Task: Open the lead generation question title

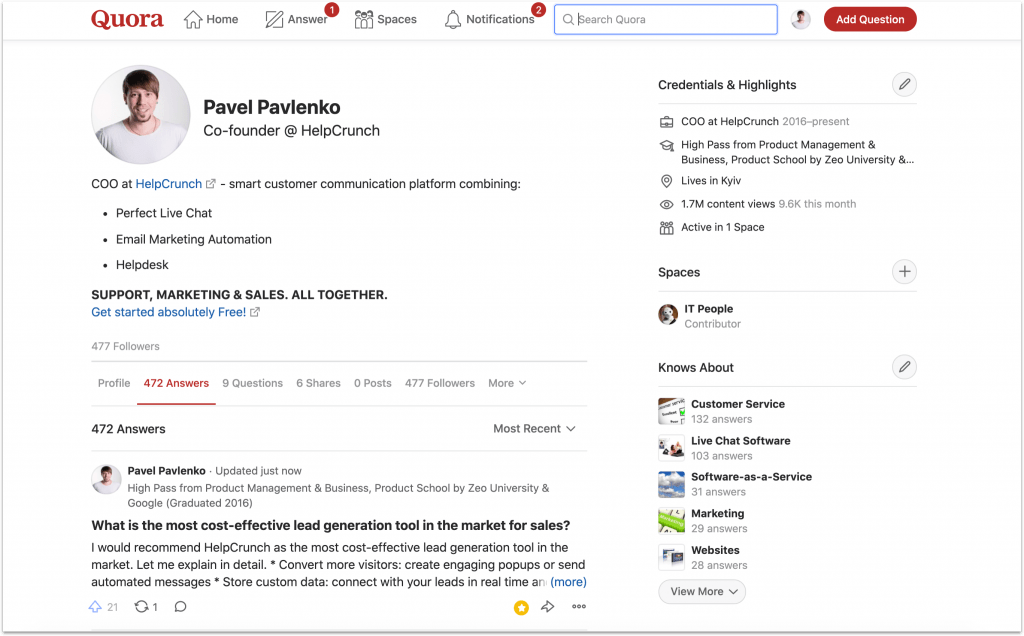Action: tap(331, 526)
